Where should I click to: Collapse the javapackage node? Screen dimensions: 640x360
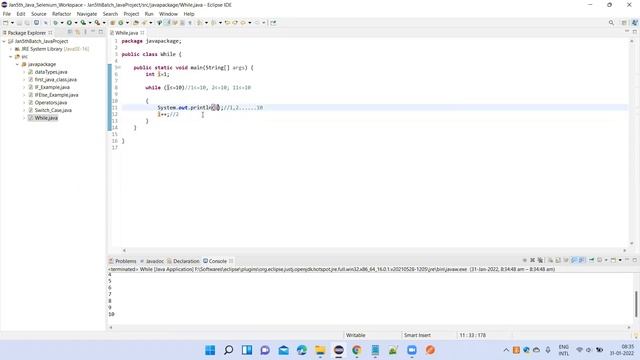coord(18,64)
